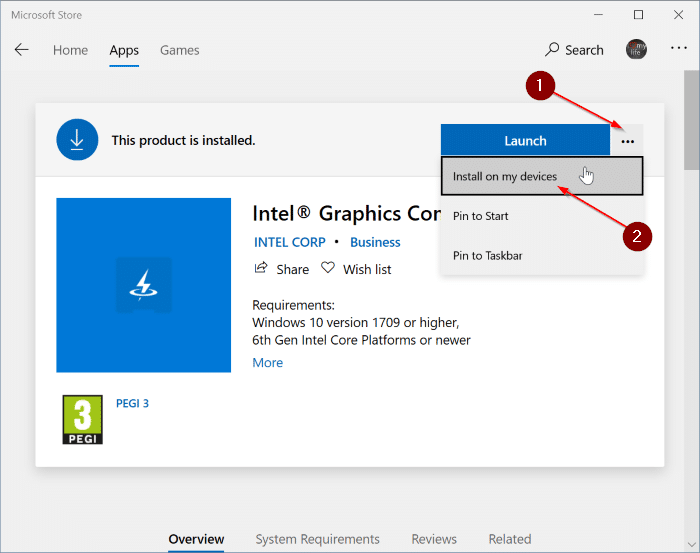Switch to the Apps tab
This screenshot has height=553, width=700.
[x=124, y=50]
